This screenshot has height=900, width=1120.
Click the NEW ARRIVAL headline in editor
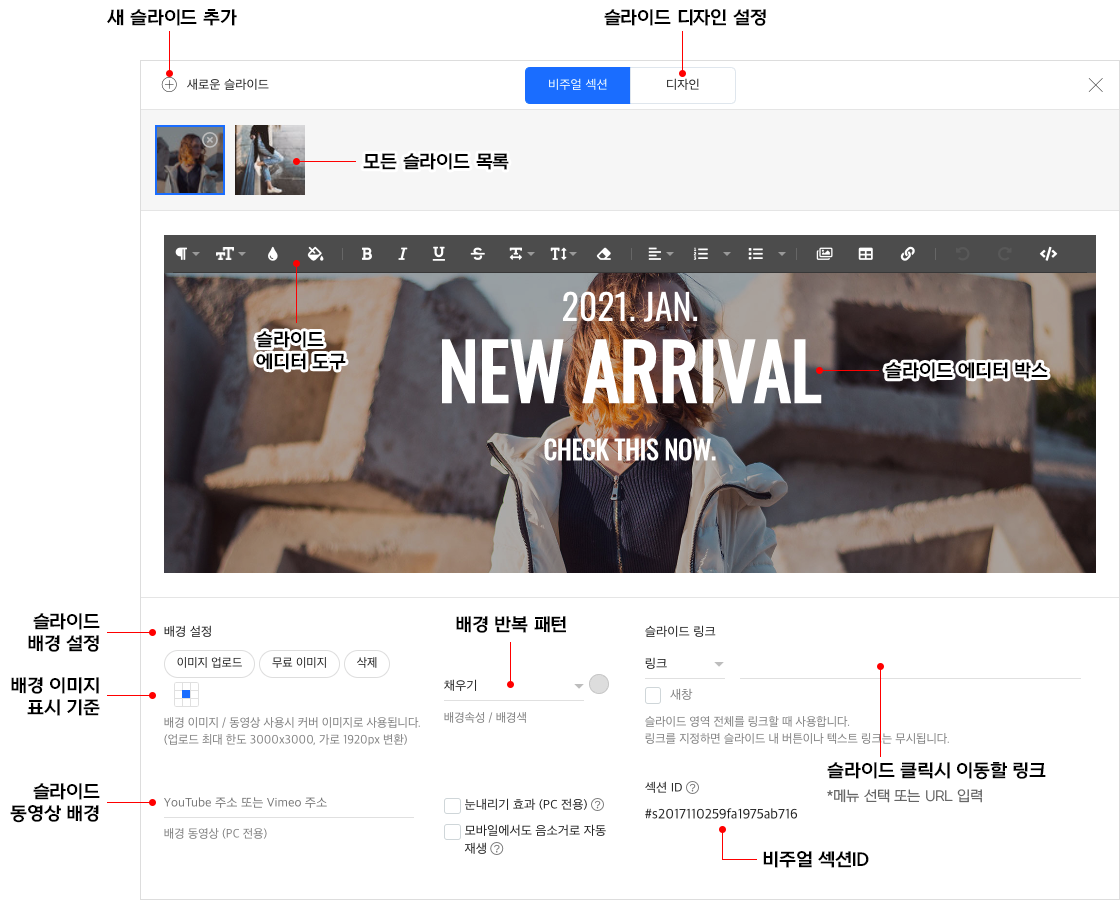630,371
